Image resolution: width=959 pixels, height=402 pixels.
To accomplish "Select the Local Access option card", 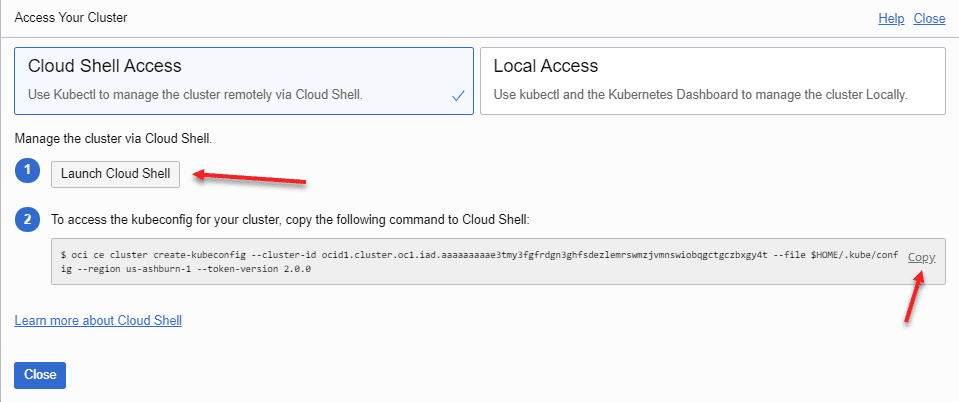I will pos(713,81).
